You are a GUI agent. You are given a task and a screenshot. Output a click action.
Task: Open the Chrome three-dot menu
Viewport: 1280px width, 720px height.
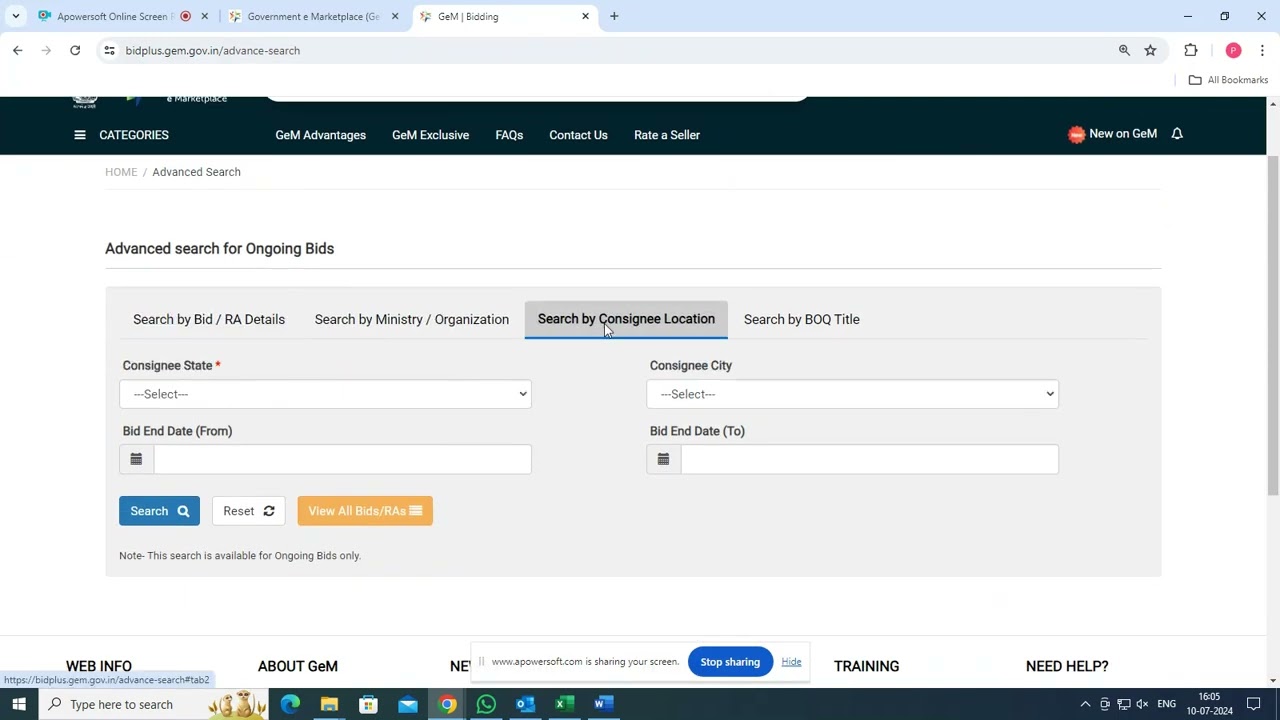(1262, 50)
